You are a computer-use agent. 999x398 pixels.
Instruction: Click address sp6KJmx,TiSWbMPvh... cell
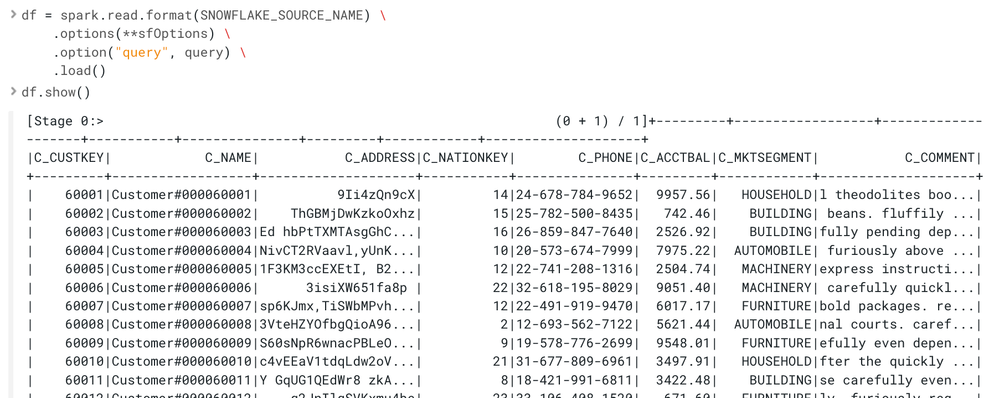[338, 306]
